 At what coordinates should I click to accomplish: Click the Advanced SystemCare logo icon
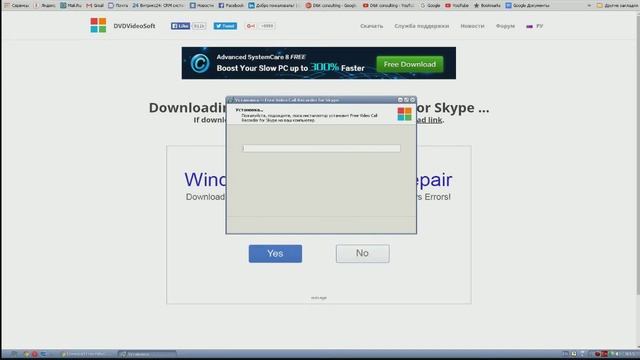click(x=200, y=63)
